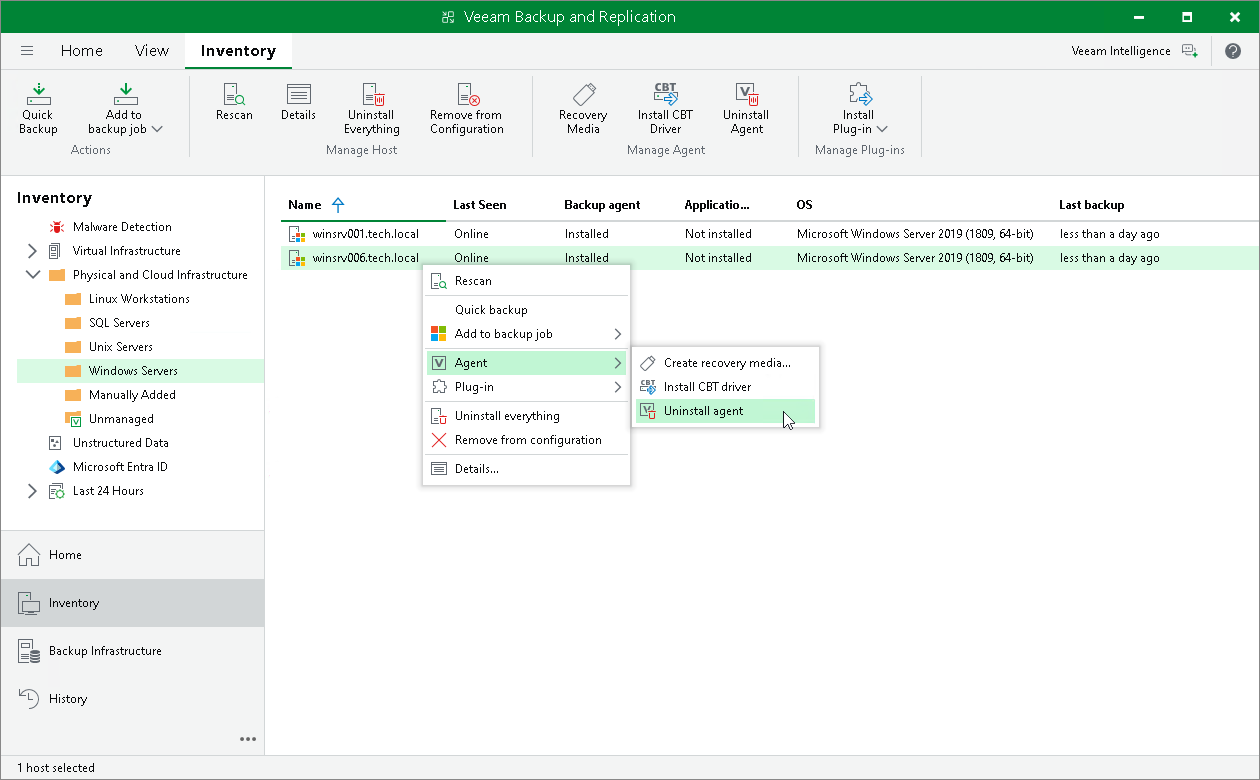Sort by the Name column header
Viewport: 1260px width, 780px height.
pos(305,205)
